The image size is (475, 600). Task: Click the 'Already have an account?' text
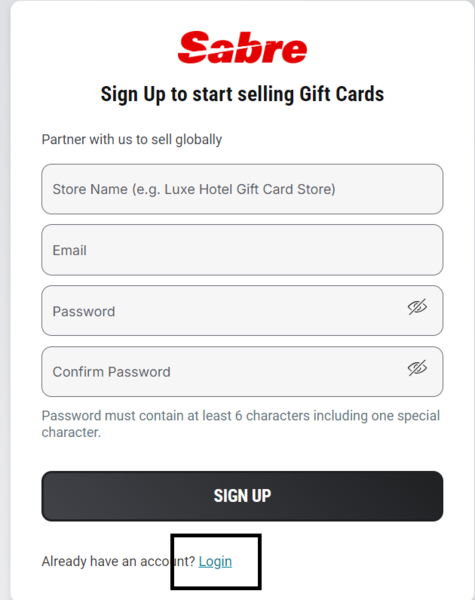tap(118, 561)
